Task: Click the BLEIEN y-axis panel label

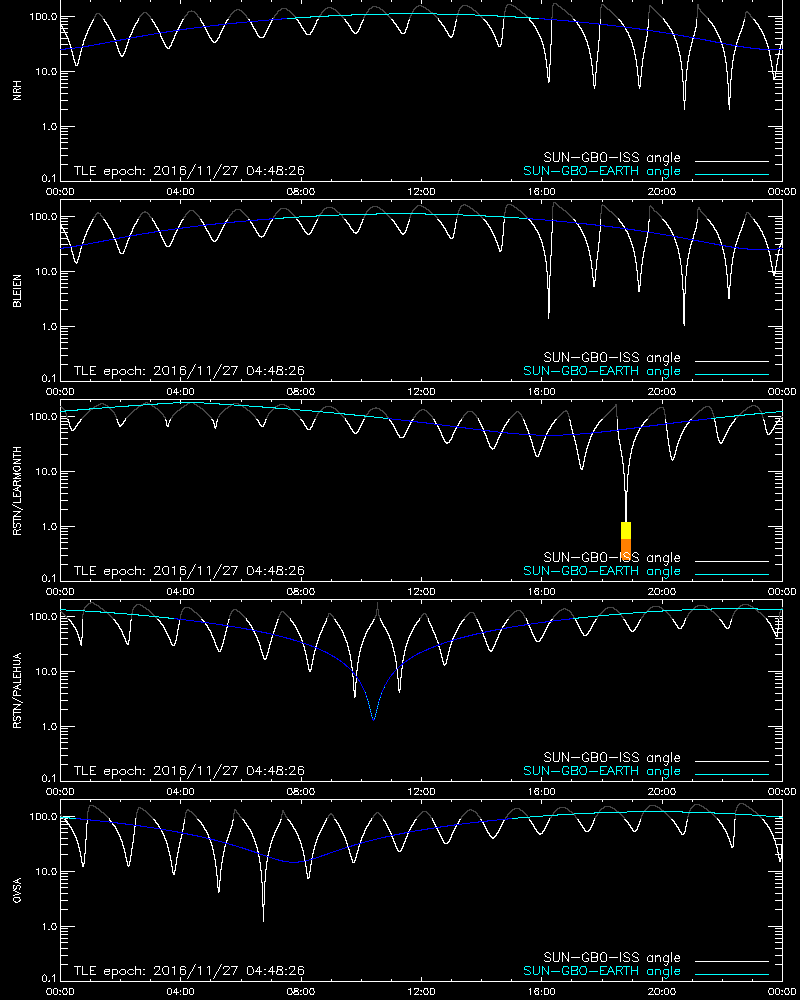Action: click(17, 291)
